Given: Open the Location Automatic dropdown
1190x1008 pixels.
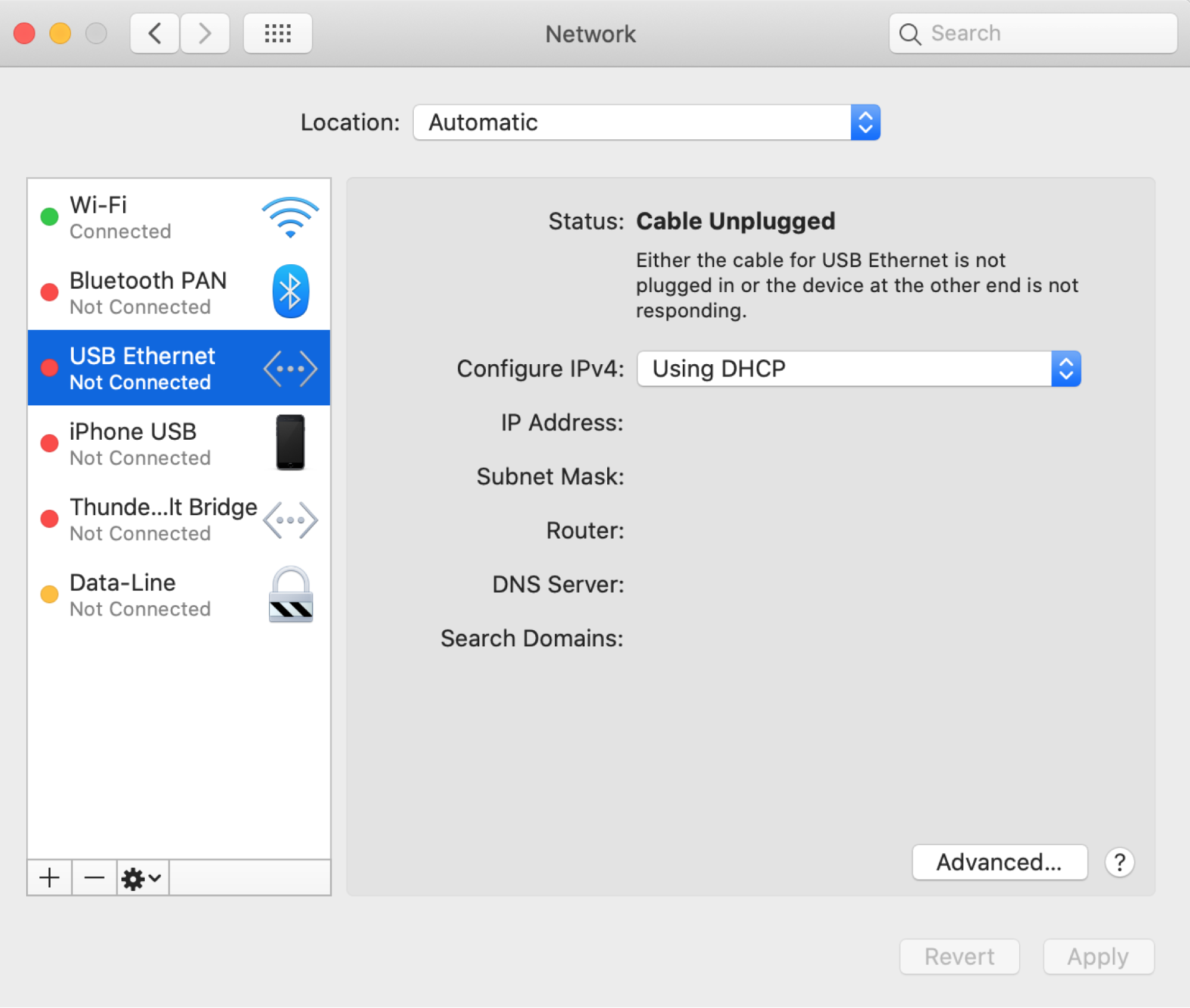Looking at the screenshot, I should coord(646,123).
